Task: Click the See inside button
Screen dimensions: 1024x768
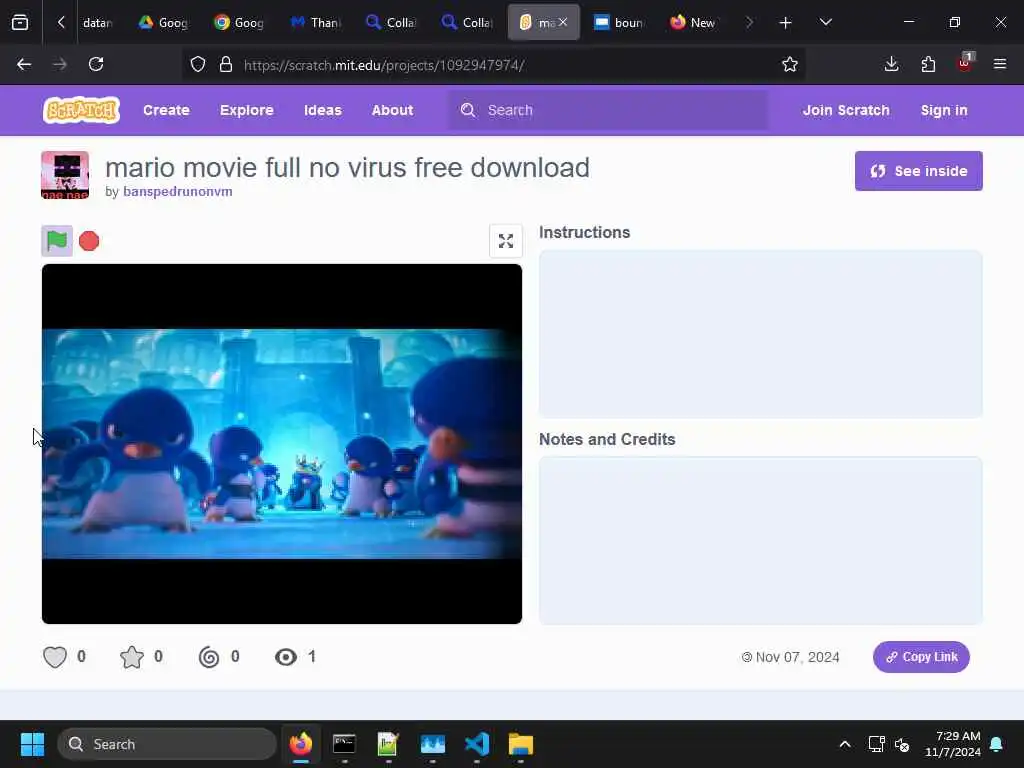Action: [919, 171]
